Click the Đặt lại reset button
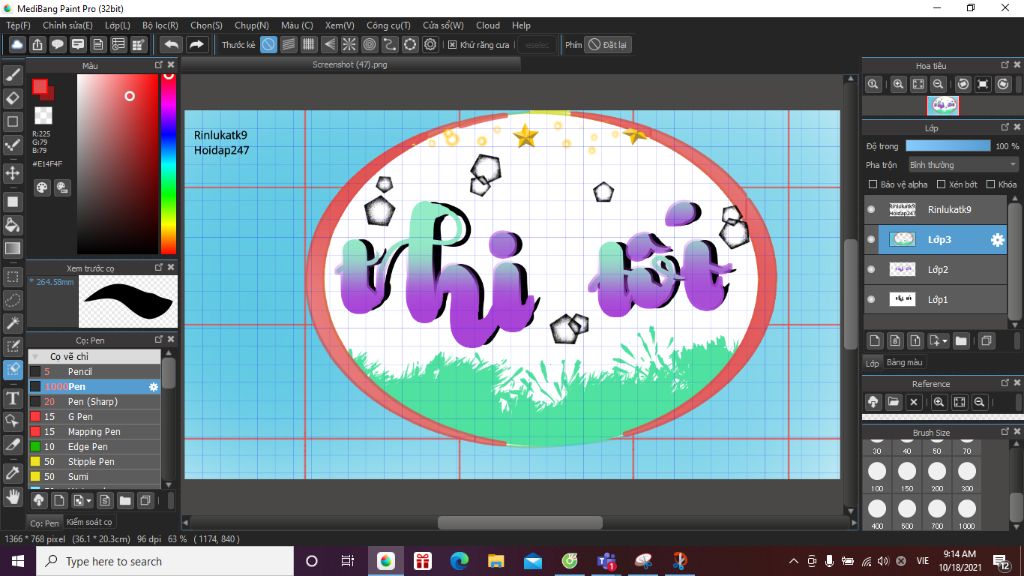The image size is (1024, 576). coord(608,45)
